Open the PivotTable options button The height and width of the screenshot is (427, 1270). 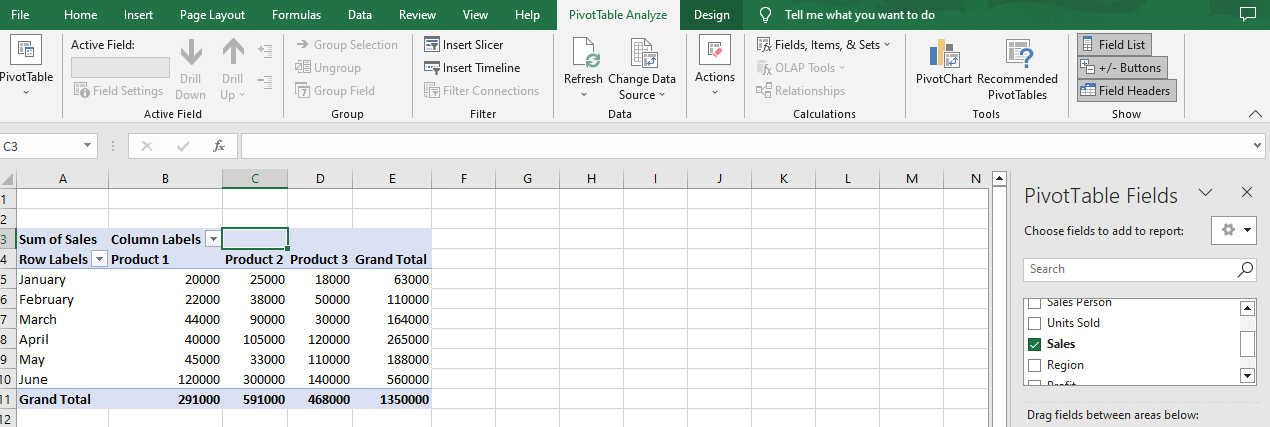(x=26, y=66)
